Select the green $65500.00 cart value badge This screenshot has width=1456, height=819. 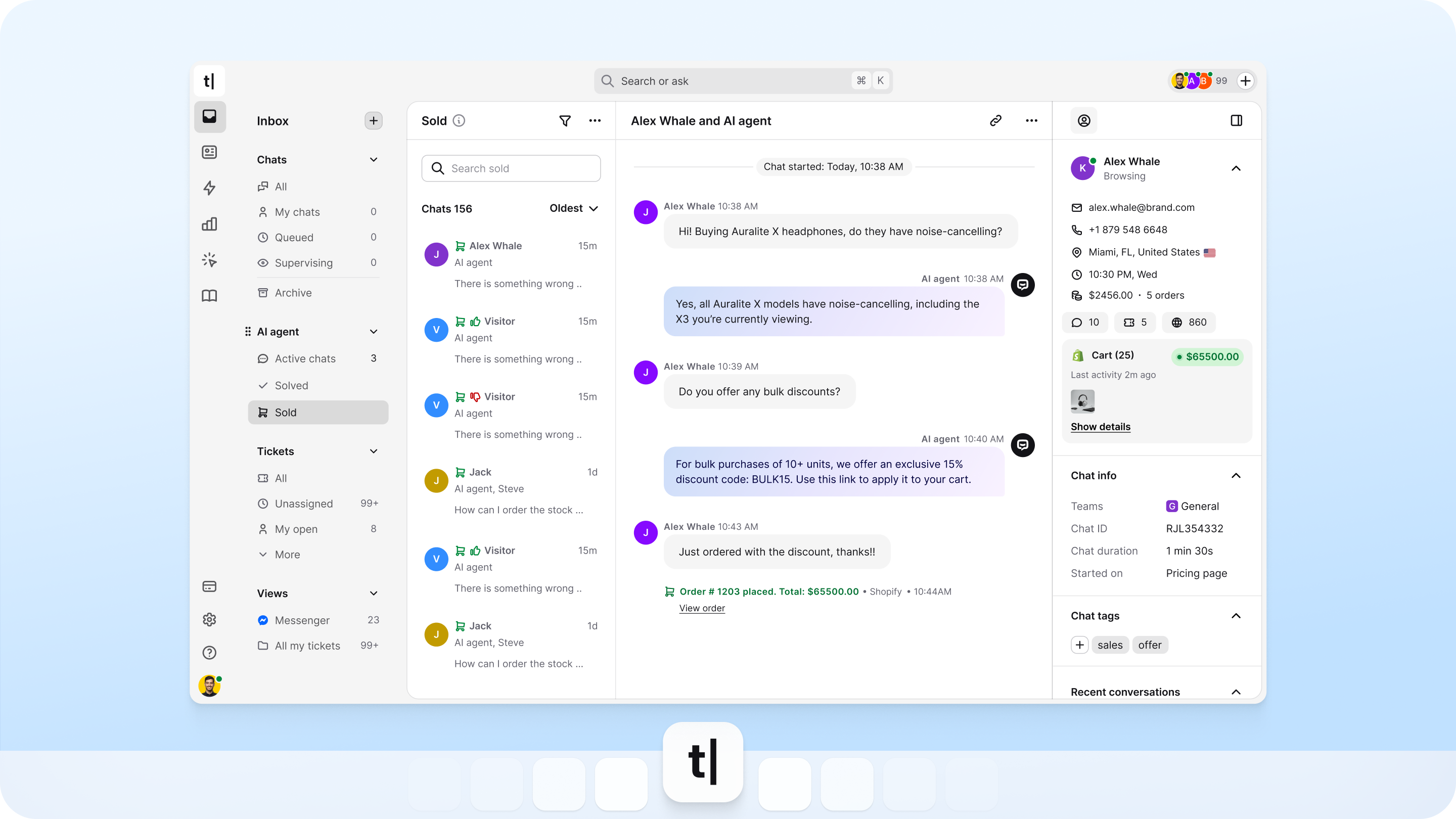[x=1207, y=356]
